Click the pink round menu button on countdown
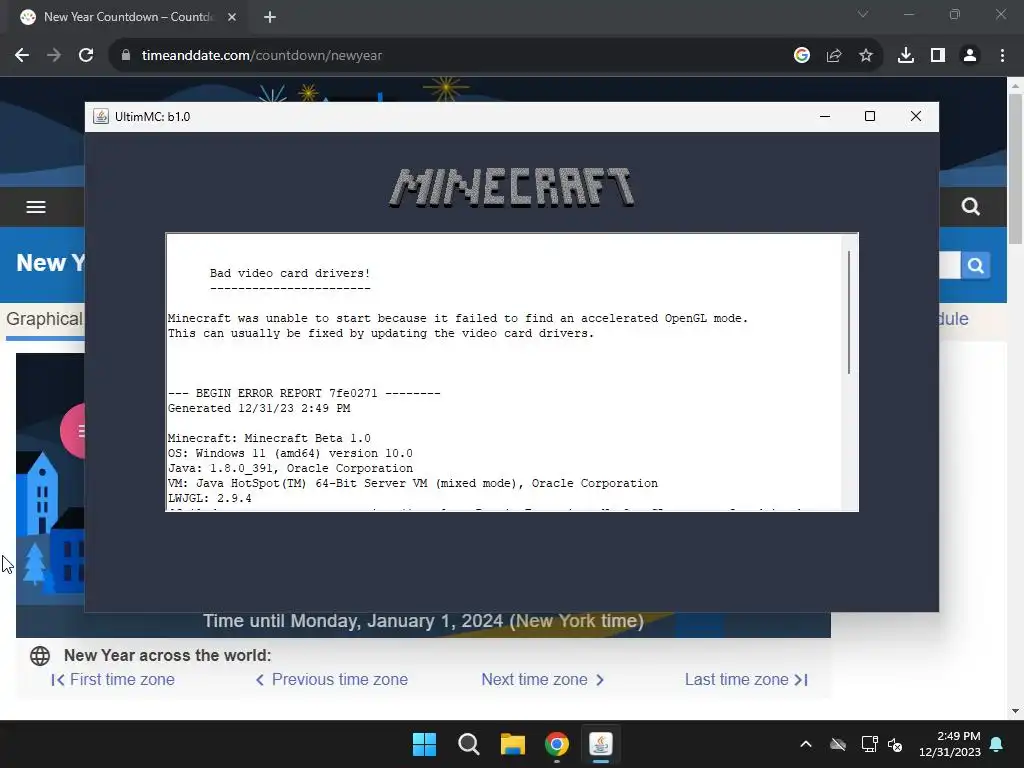1024x768 pixels. (x=72, y=431)
